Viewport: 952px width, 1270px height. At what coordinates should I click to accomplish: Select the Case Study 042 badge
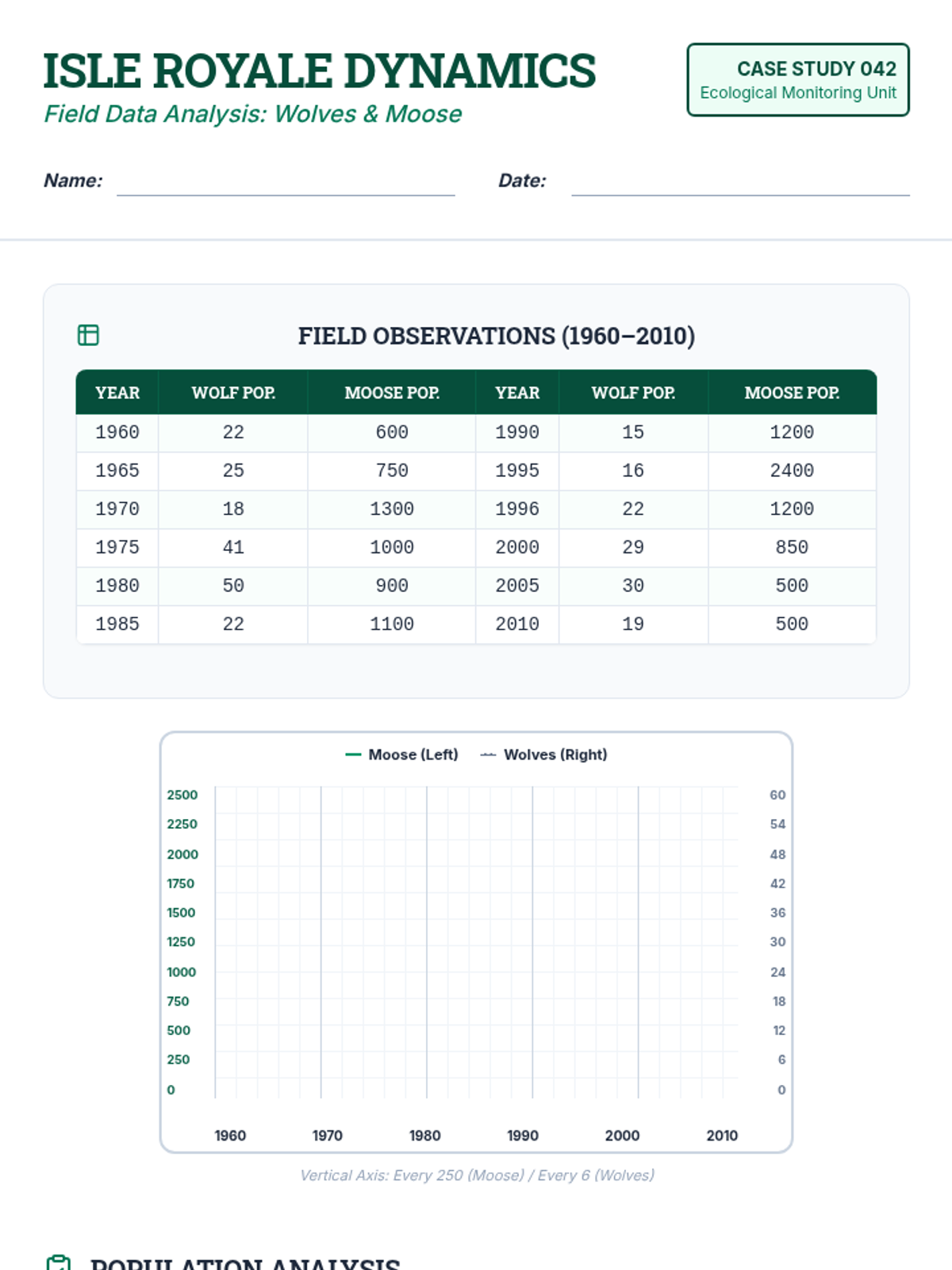click(797, 80)
